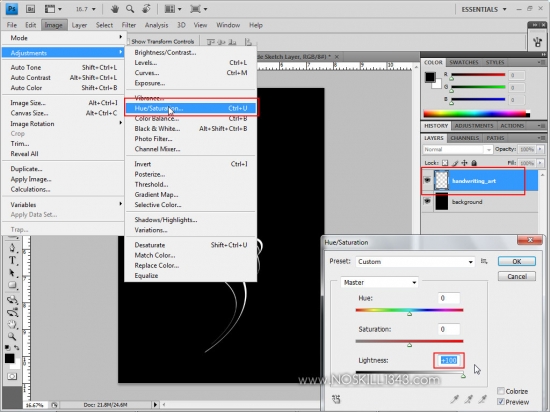Select the 3D Orbit camera tool
This screenshot has height=412, width=550.
pos(12,312)
